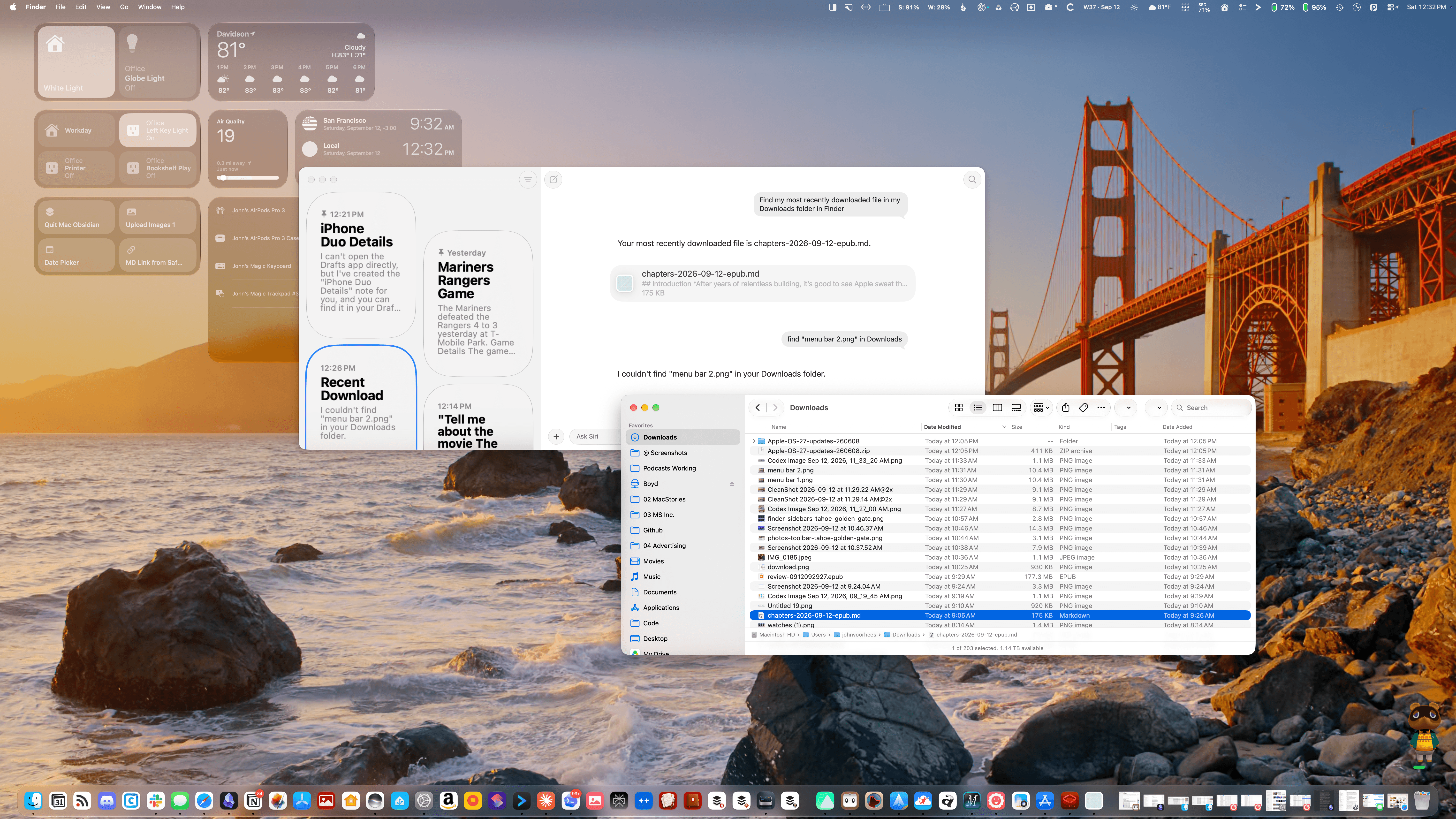Open Obsidian from the Dock
The width and height of the screenshot is (1456, 819).
pyautogui.click(x=229, y=801)
